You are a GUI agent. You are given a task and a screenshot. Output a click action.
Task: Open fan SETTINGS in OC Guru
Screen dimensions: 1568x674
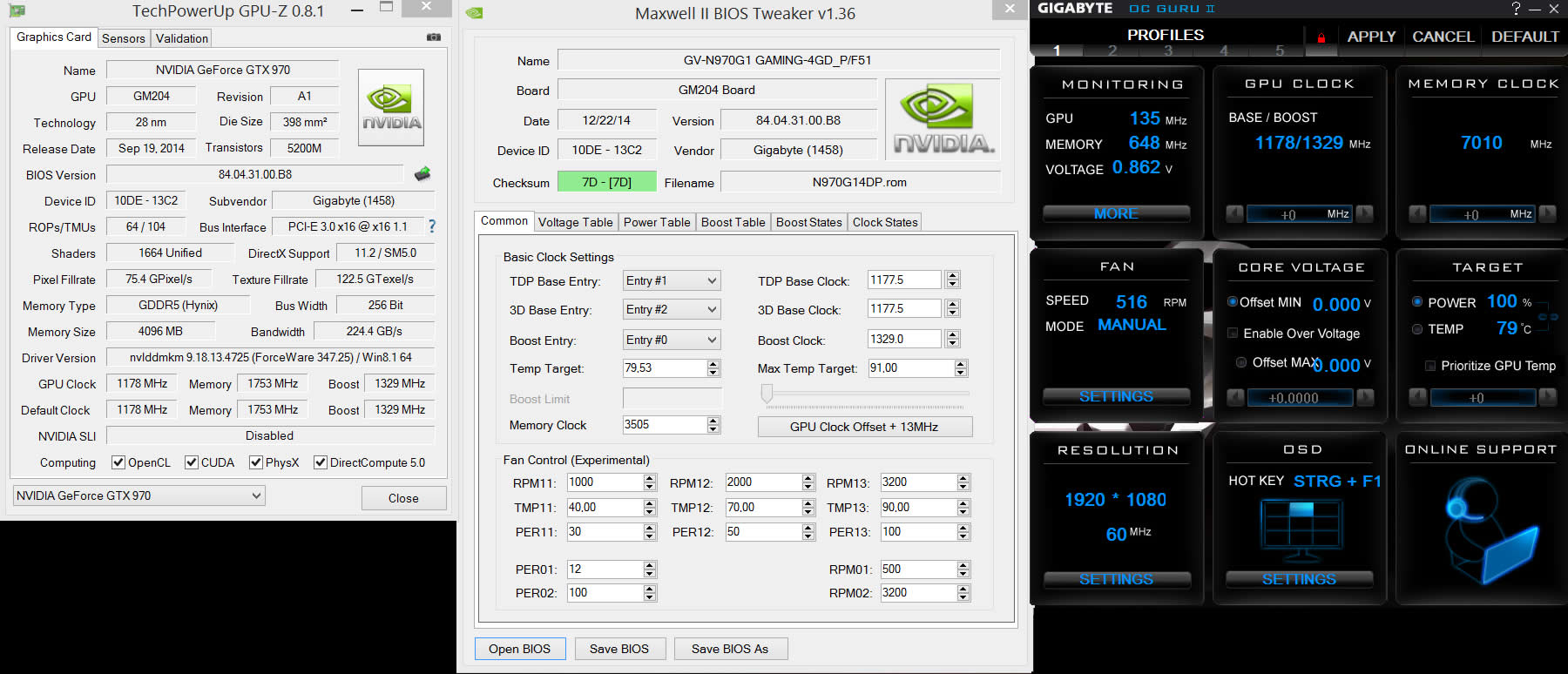[x=1116, y=396]
